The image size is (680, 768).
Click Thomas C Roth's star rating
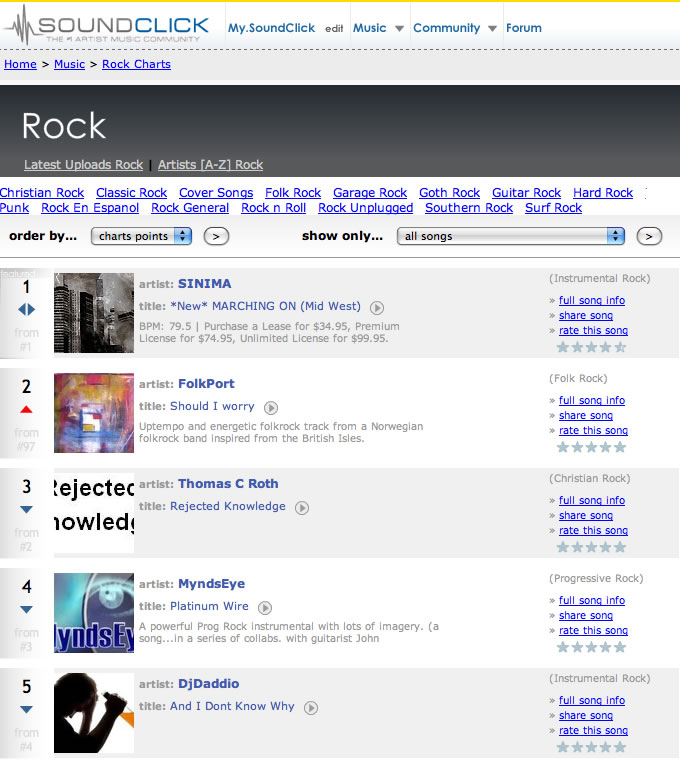pyautogui.click(x=592, y=547)
